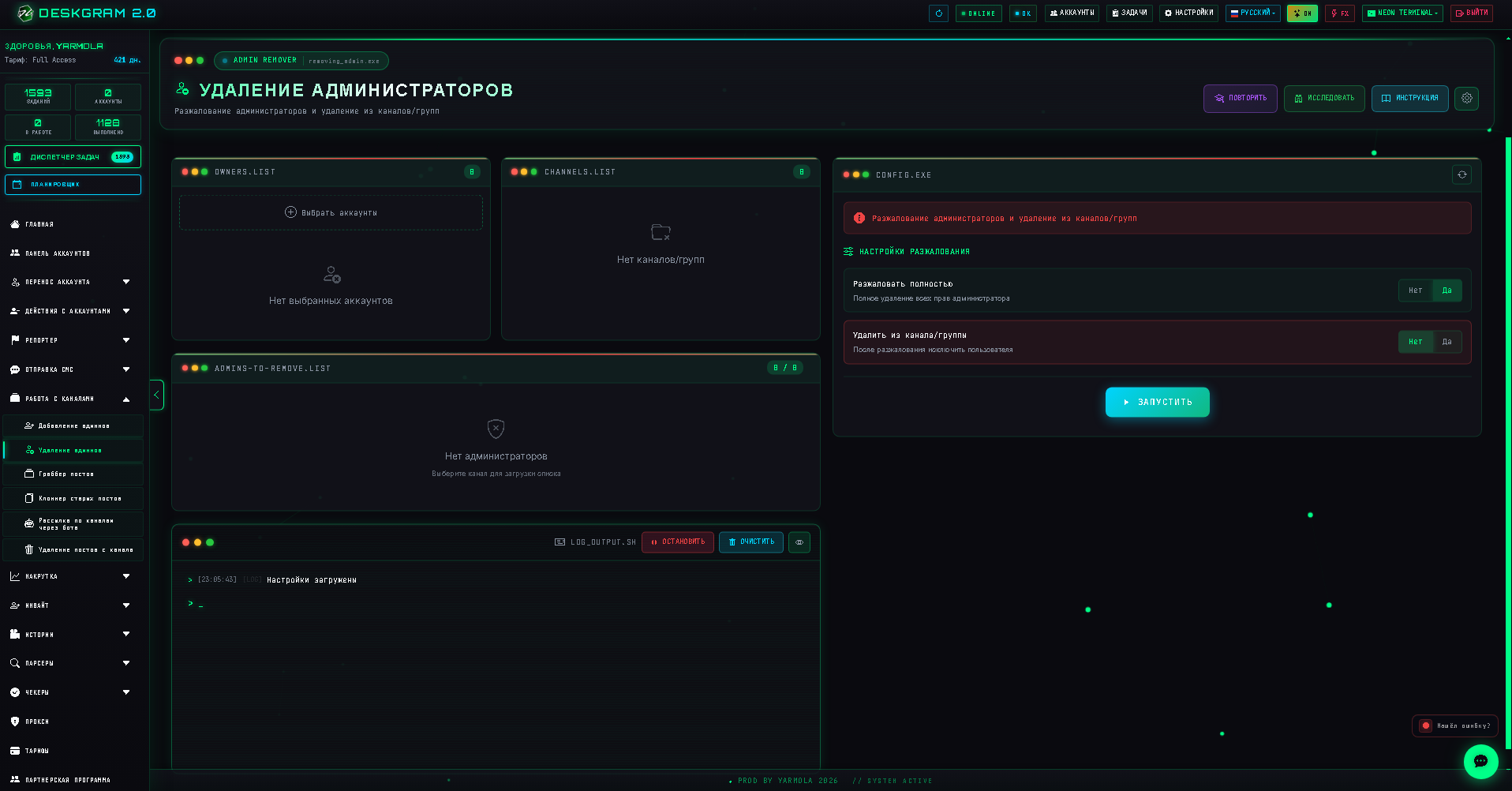The height and width of the screenshot is (791, 1512).
Task: Set Разжаловать полностью to Нет
Action: (x=1416, y=291)
